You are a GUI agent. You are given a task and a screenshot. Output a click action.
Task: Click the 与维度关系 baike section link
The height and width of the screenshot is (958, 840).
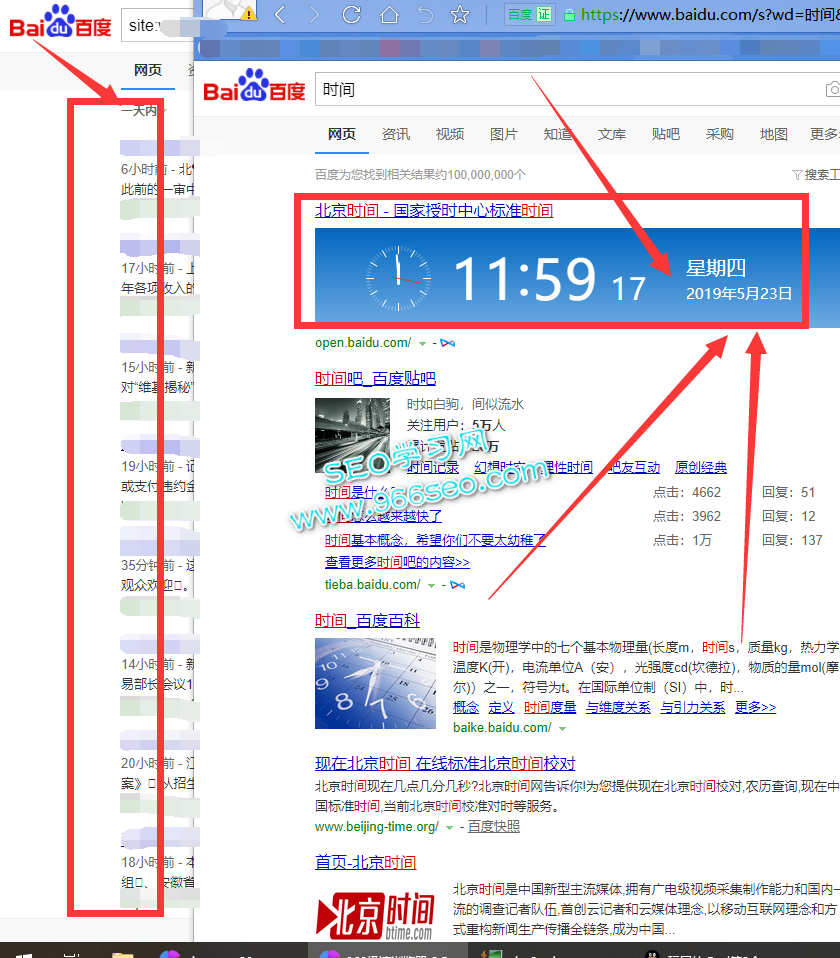[618, 708]
